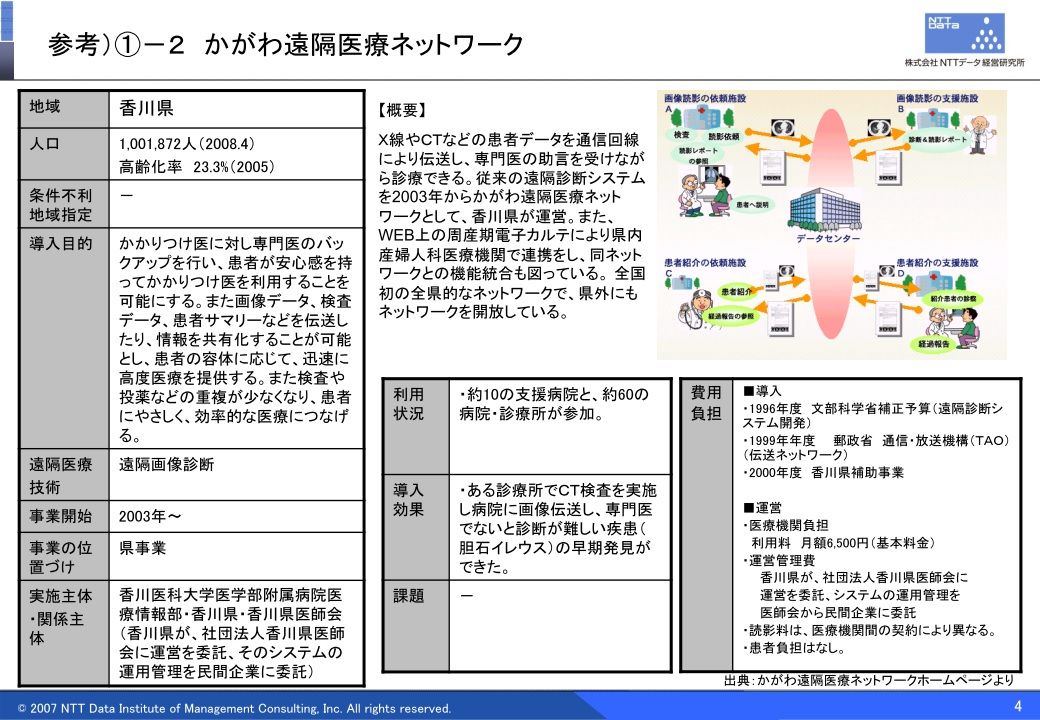Image resolution: width=1040 pixels, height=720 pixels.
Task: Click the 出典 source note
Action: tap(869, 680)
